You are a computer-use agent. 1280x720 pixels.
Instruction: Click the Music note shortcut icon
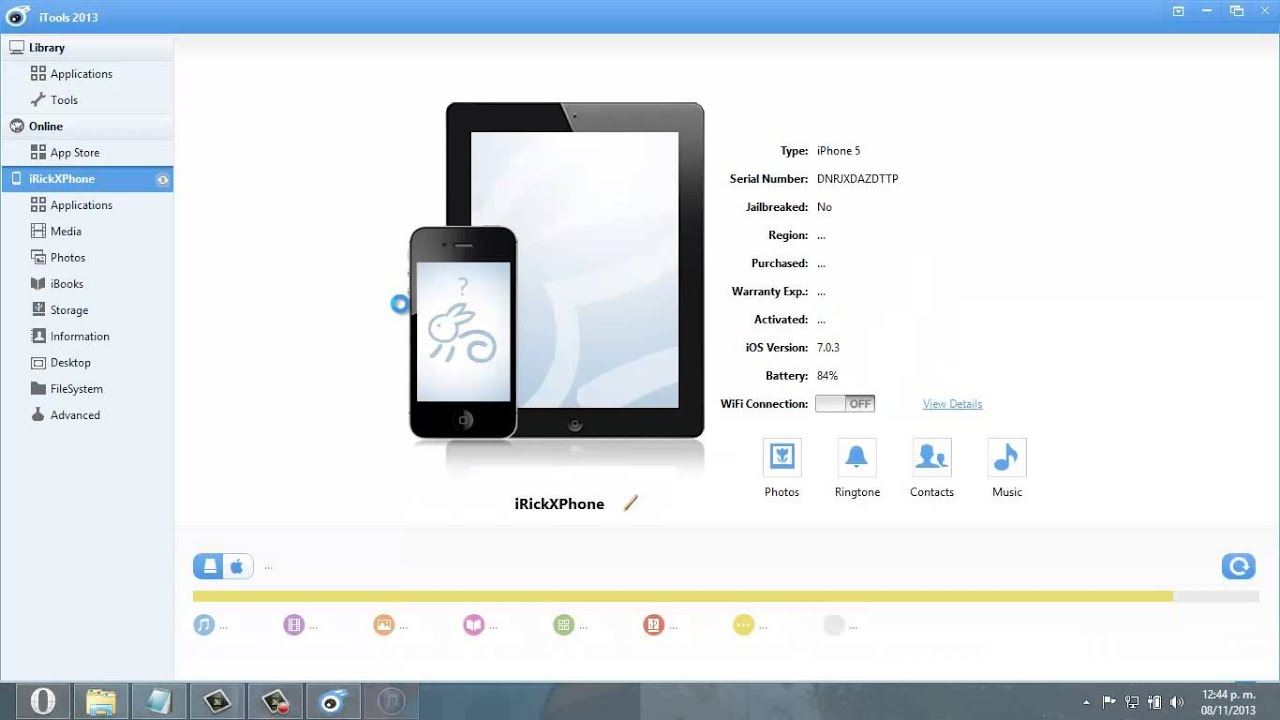[1007, 457]
